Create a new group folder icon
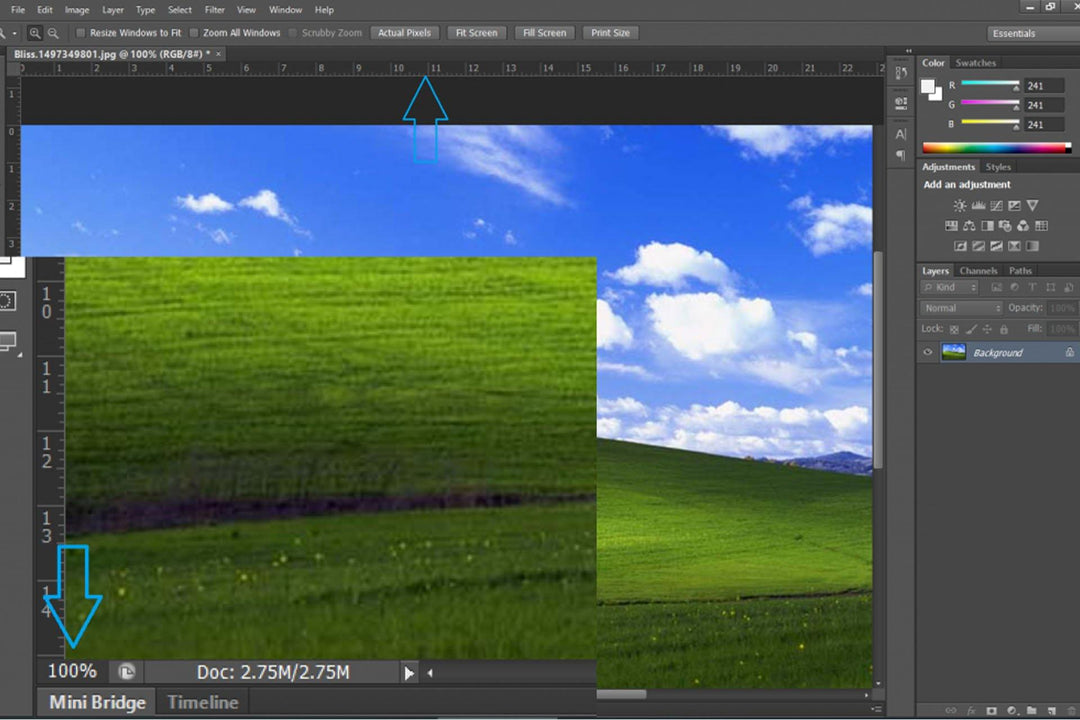Image resolution: width=1080 pixels, height=720 pixels. pos(1031,710)
